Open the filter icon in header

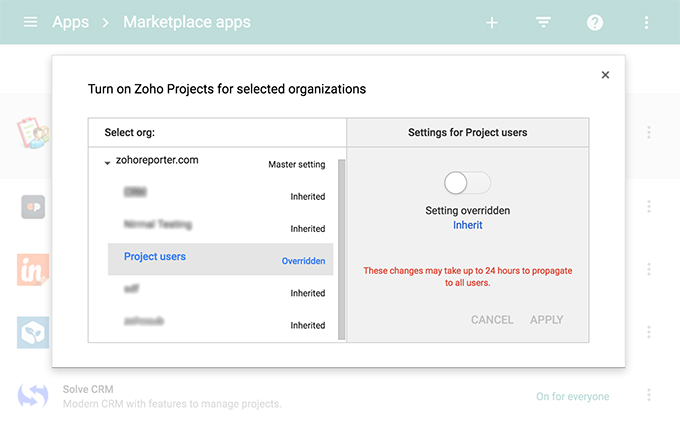point(543,22)
